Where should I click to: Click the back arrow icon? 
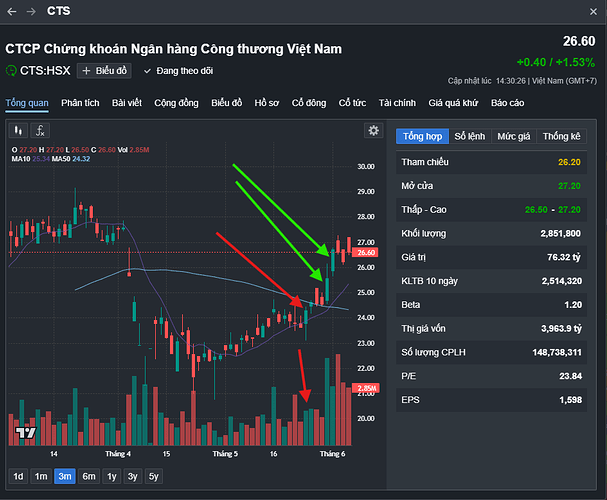coord(11,11)
